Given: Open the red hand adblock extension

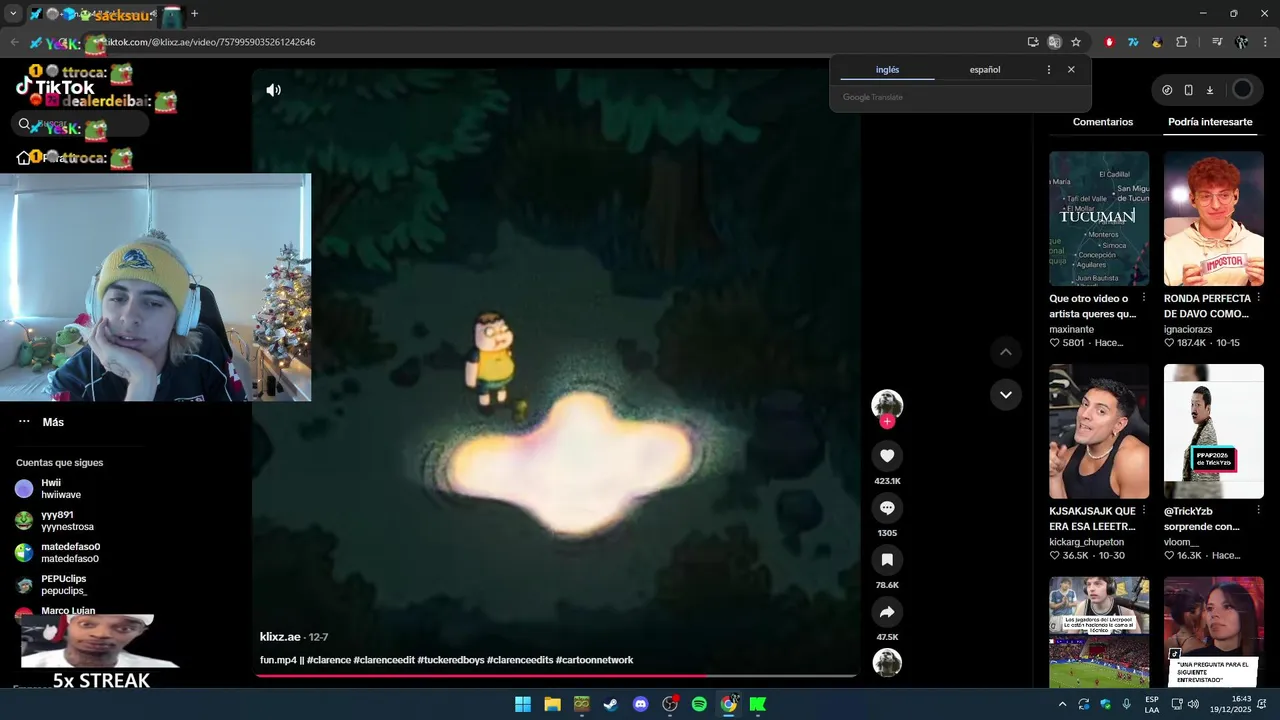Looking at the screenshot, I should pos(1109,42).
